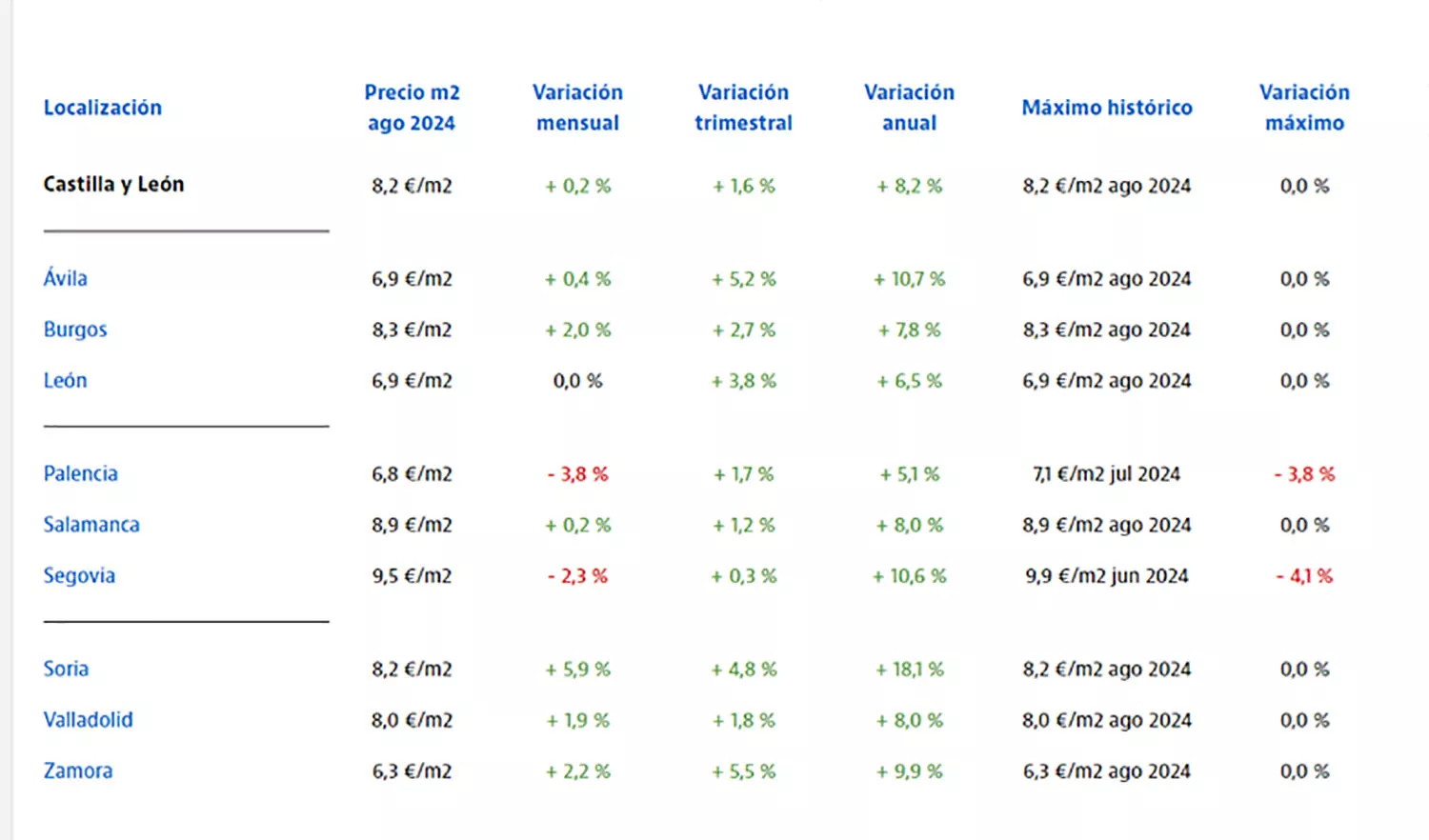Select the Palencia link
Screen dimensions: 1429x840
click(81, 473)
